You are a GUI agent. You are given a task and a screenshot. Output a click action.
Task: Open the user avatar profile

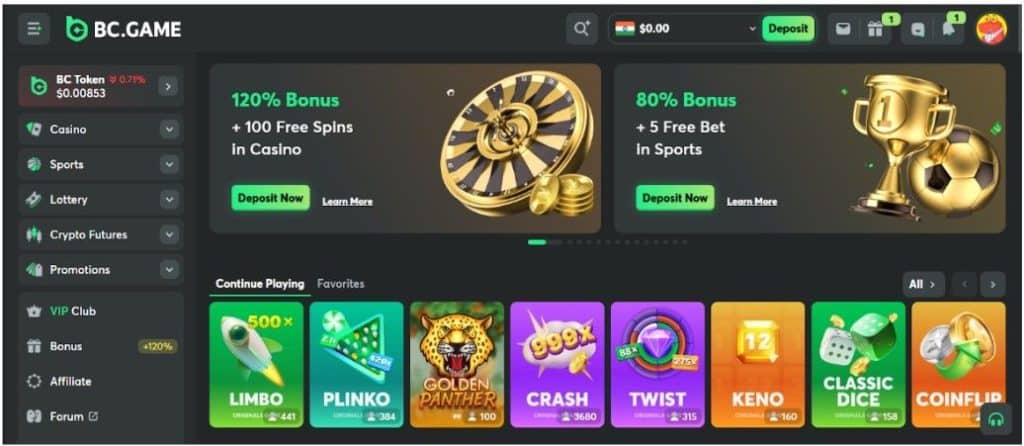tap(991, 29)
